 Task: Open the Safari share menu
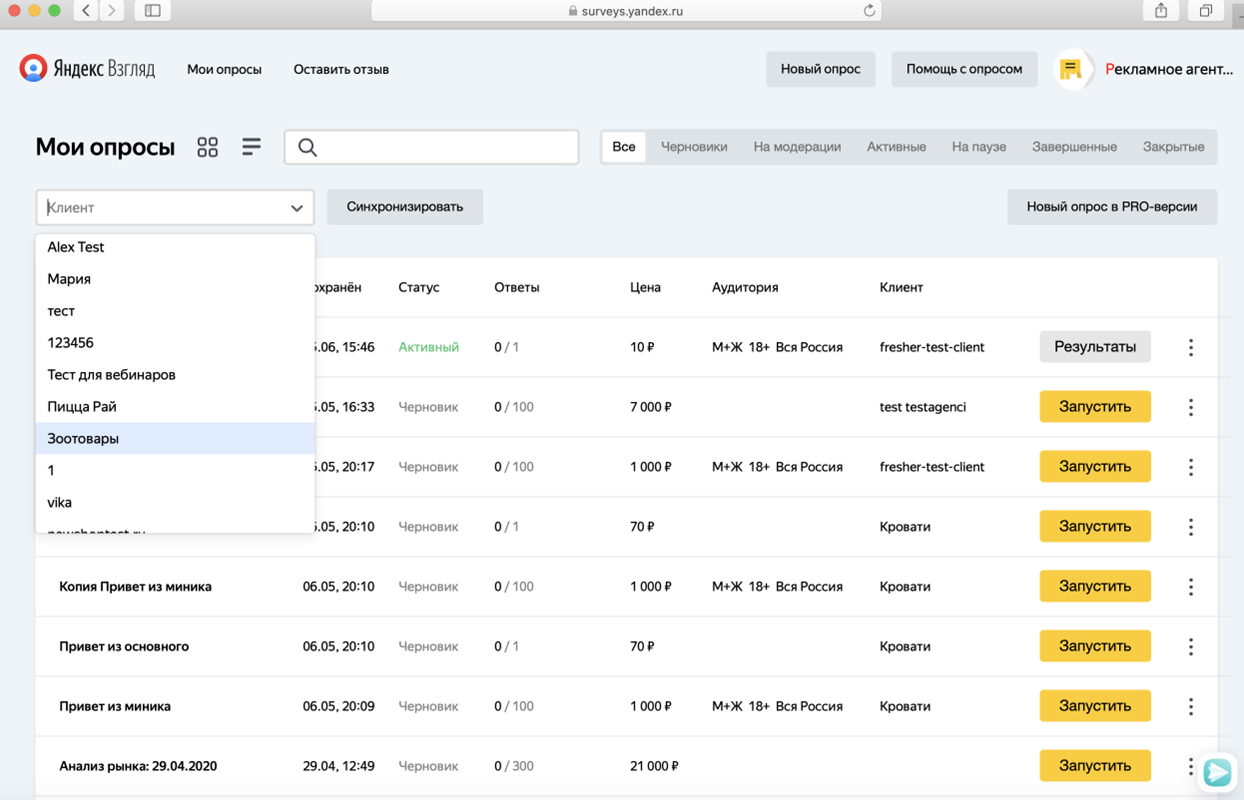pos(1161,10)
